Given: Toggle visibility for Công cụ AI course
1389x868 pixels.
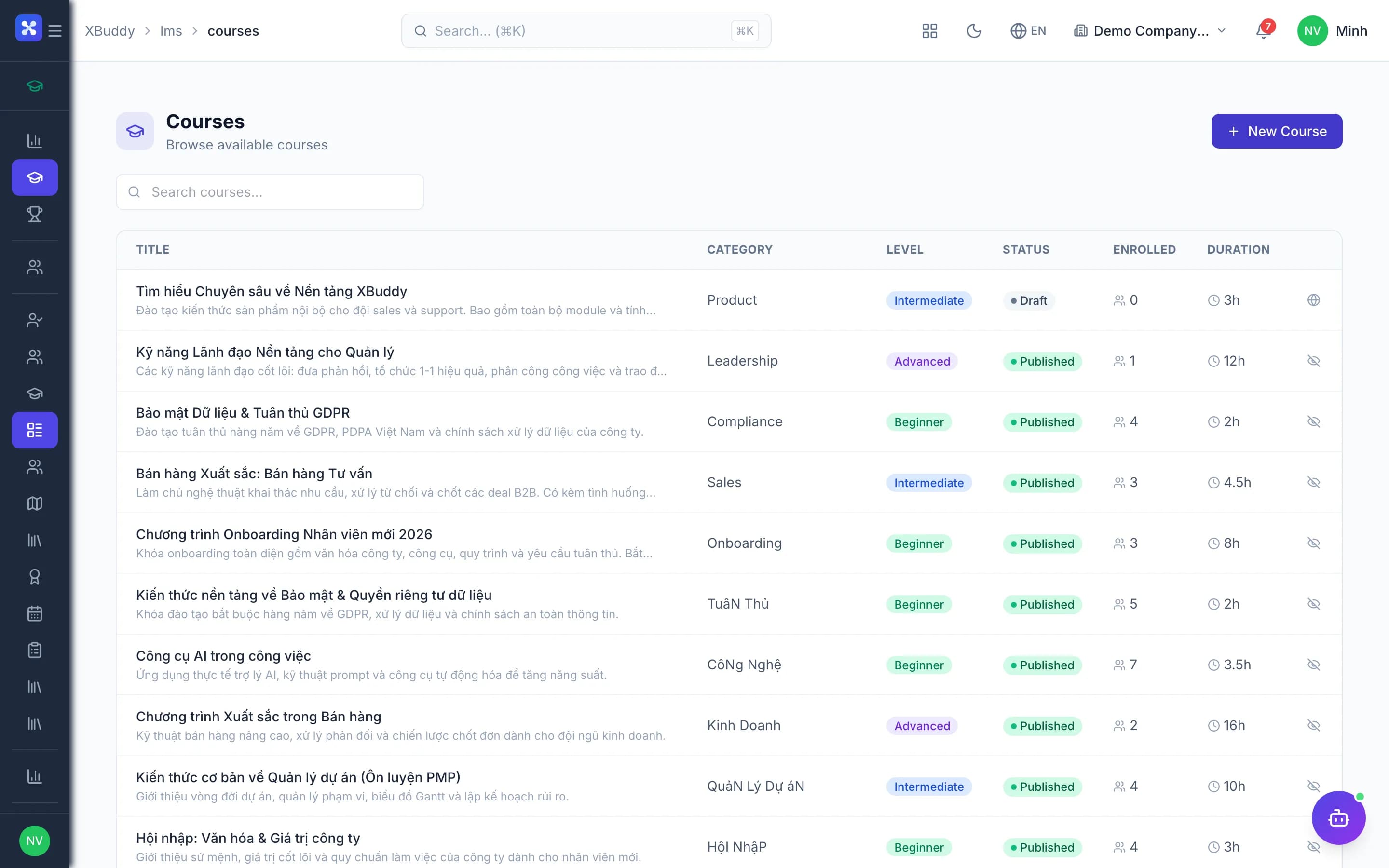Looking at the screenshot, I should pos(1313,665).
